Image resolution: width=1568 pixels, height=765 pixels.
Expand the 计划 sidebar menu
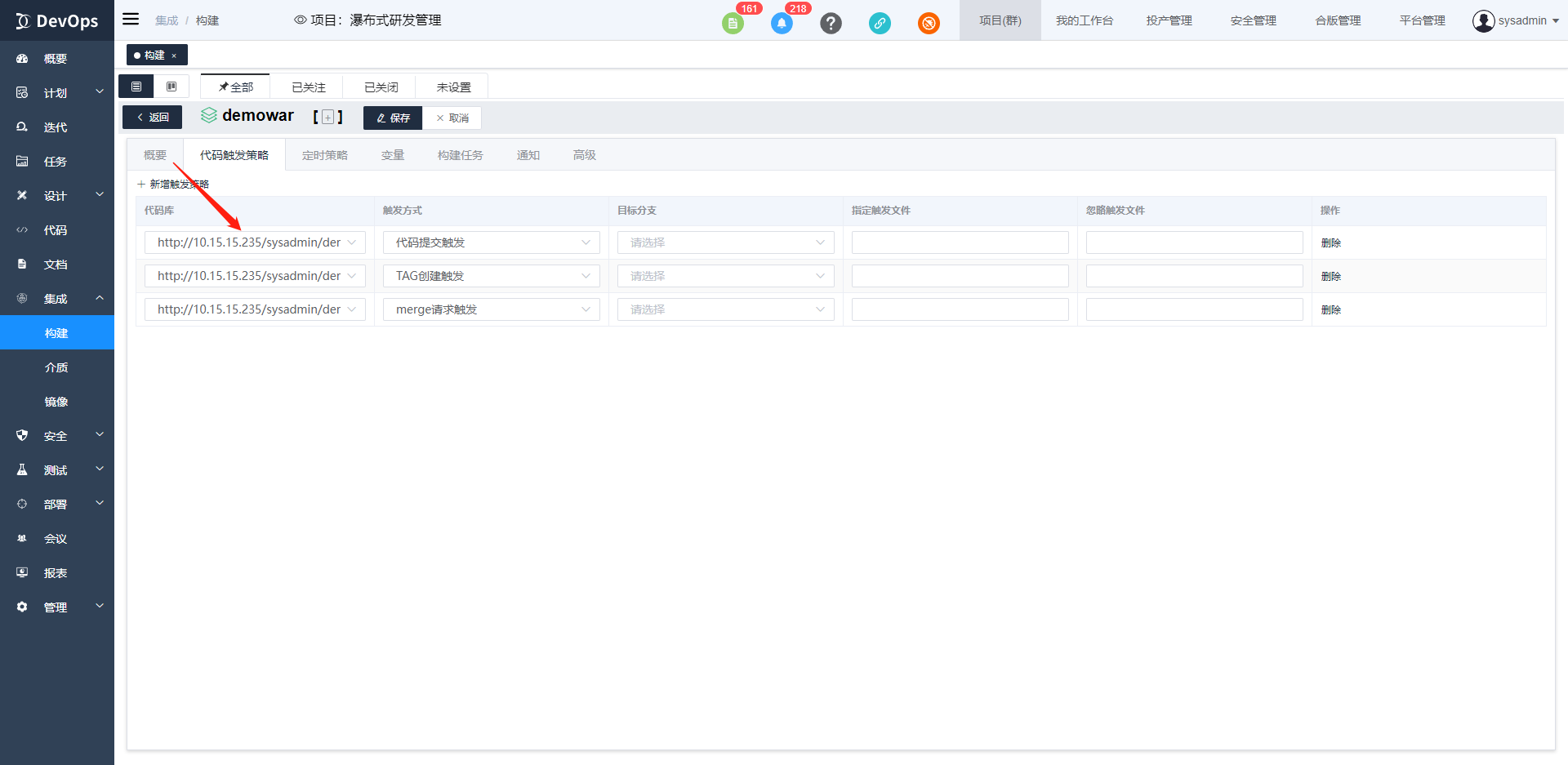point(57,93)
